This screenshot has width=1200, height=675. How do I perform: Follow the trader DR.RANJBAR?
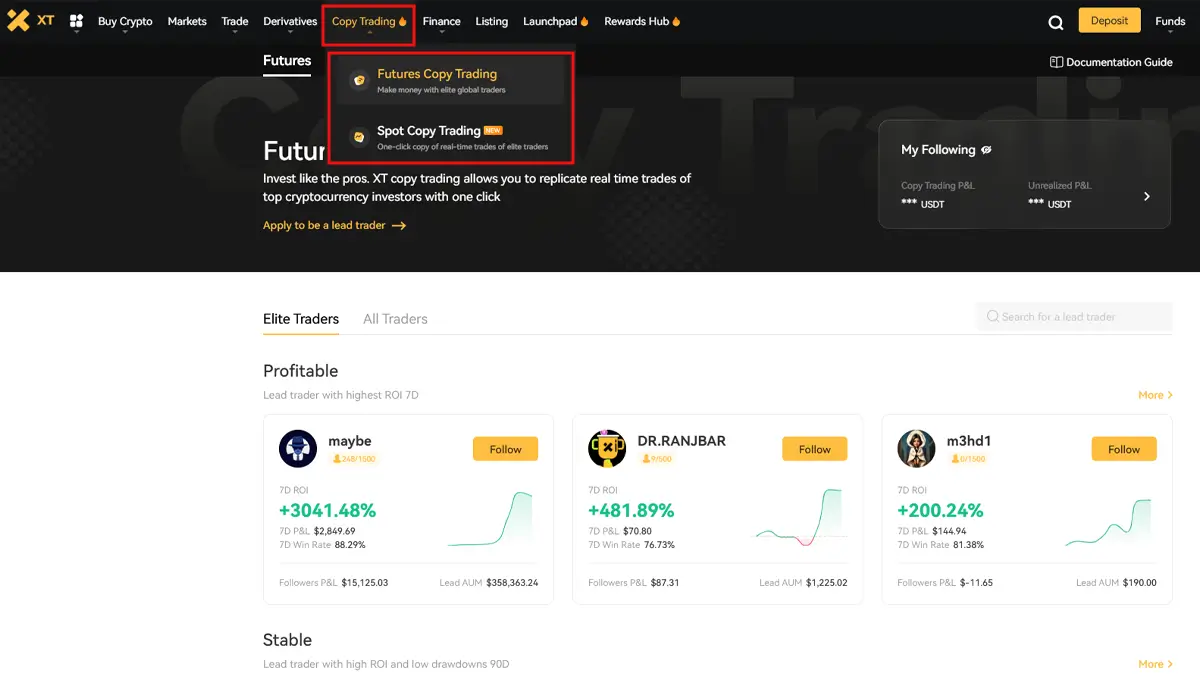click(815, 449)
